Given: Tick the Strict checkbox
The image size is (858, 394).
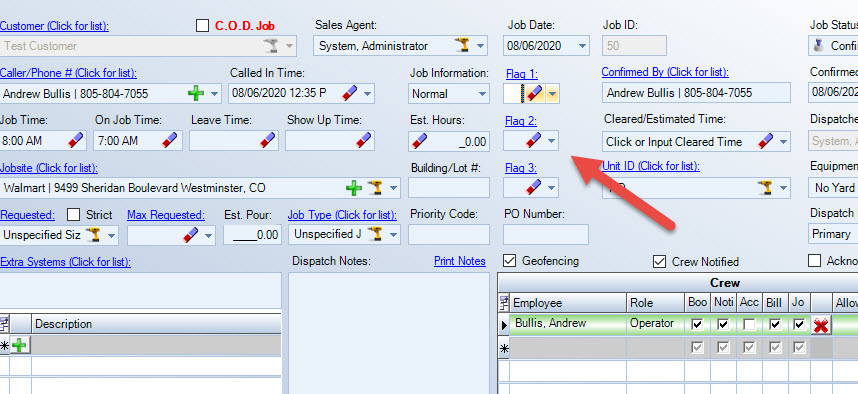Looking at the screenshot, I should (73, 215).
